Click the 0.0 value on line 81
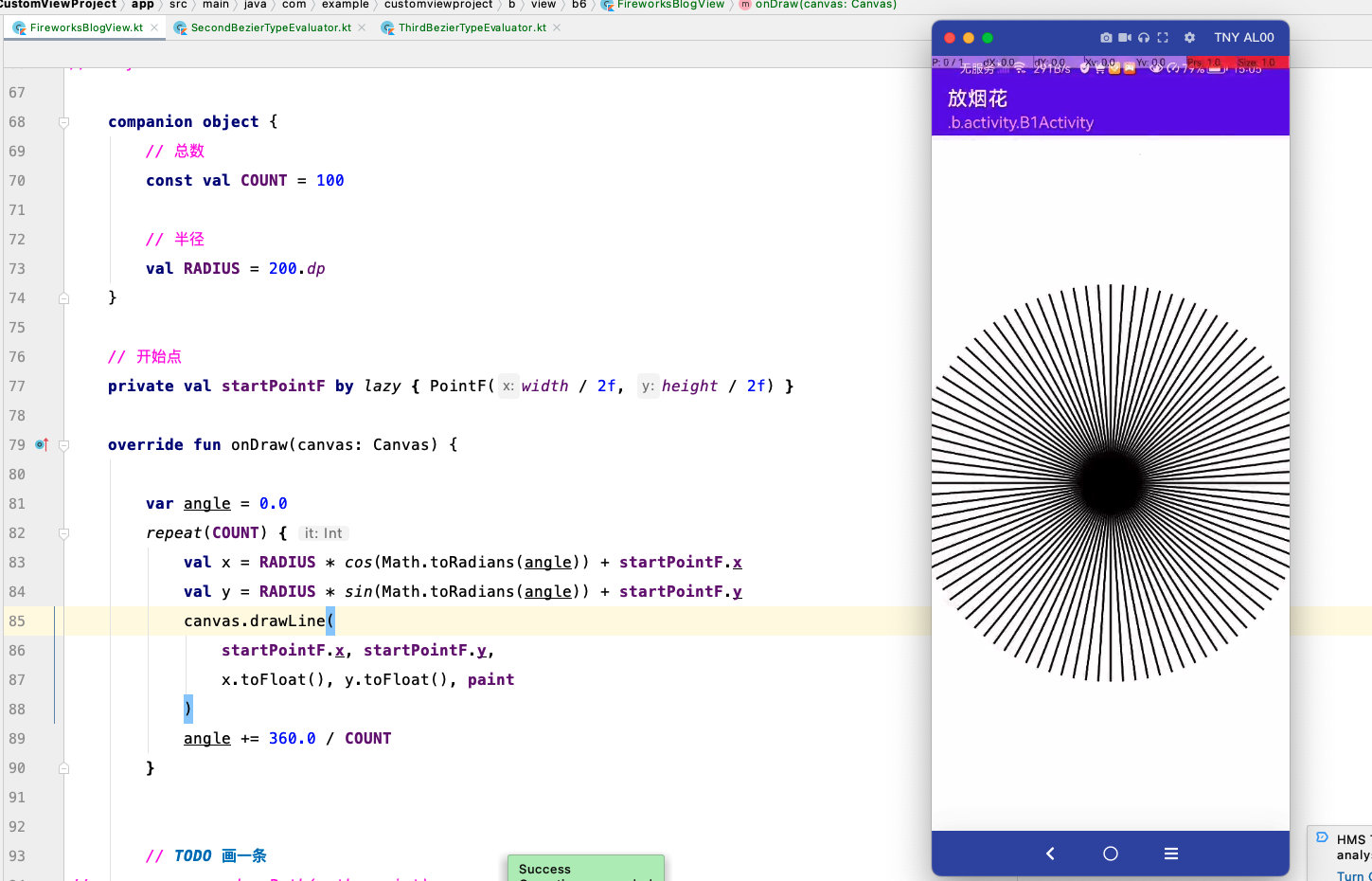Image resolution: width=1372 pixels, height=881 pixels. click(274, 504)
